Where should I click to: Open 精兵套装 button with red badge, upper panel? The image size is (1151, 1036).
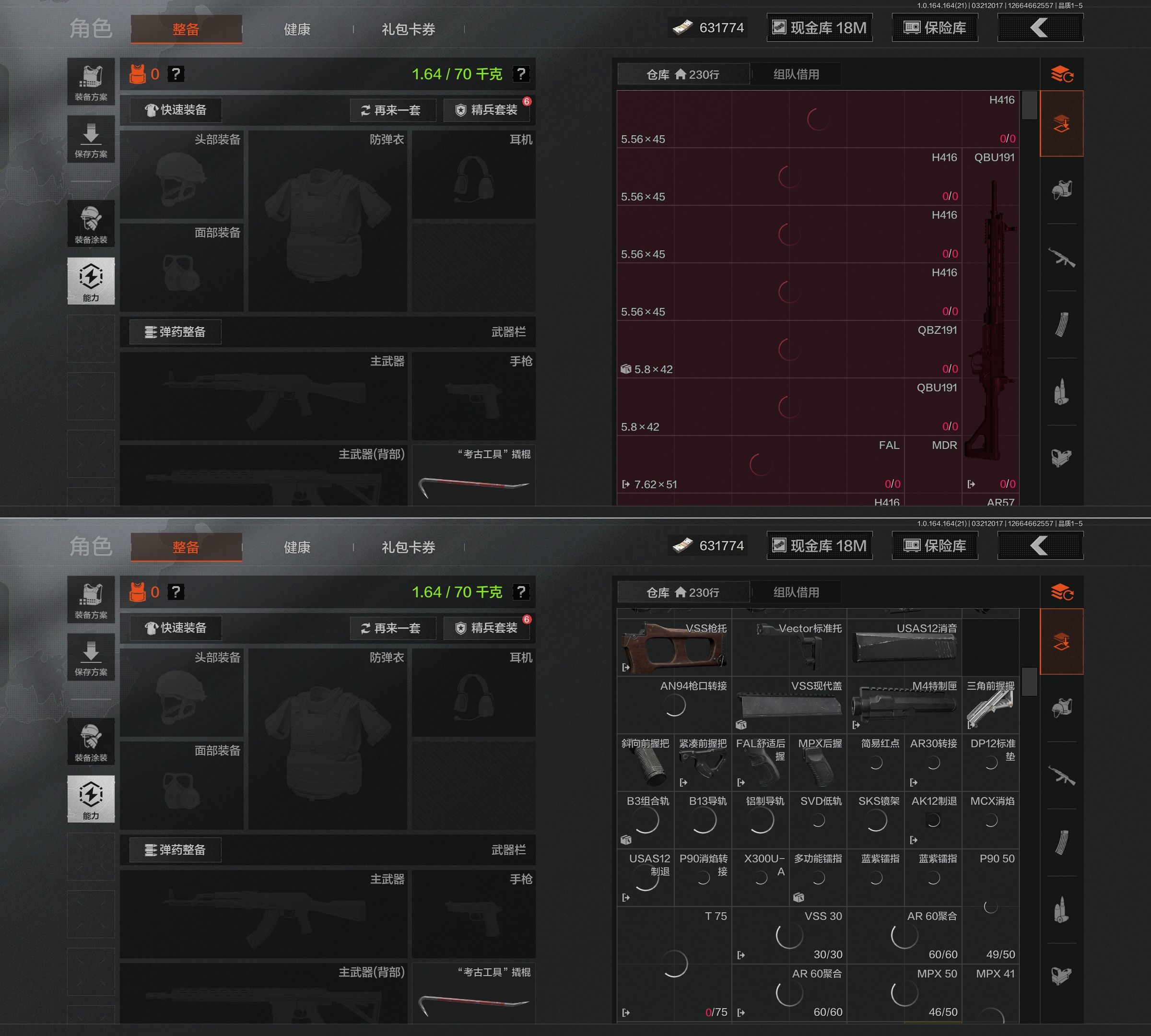[487, 110]
